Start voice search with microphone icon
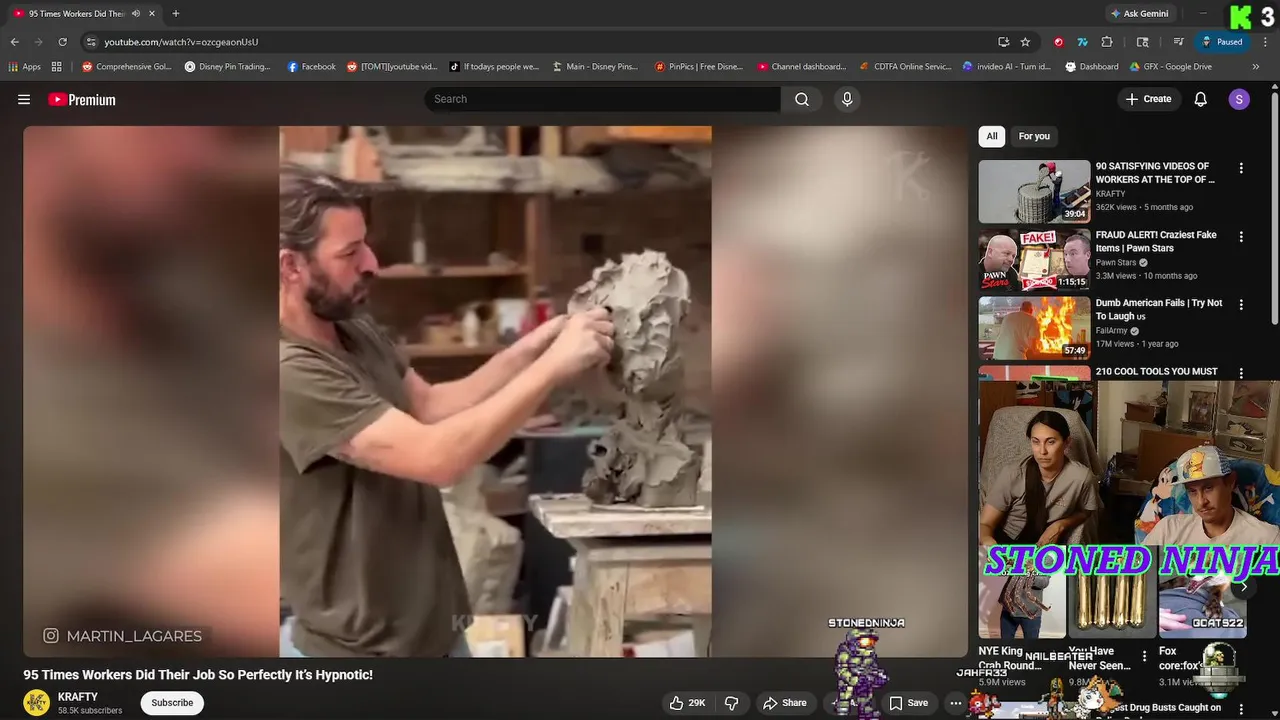This screenshot has height=720, width=1280. (847, 99)
